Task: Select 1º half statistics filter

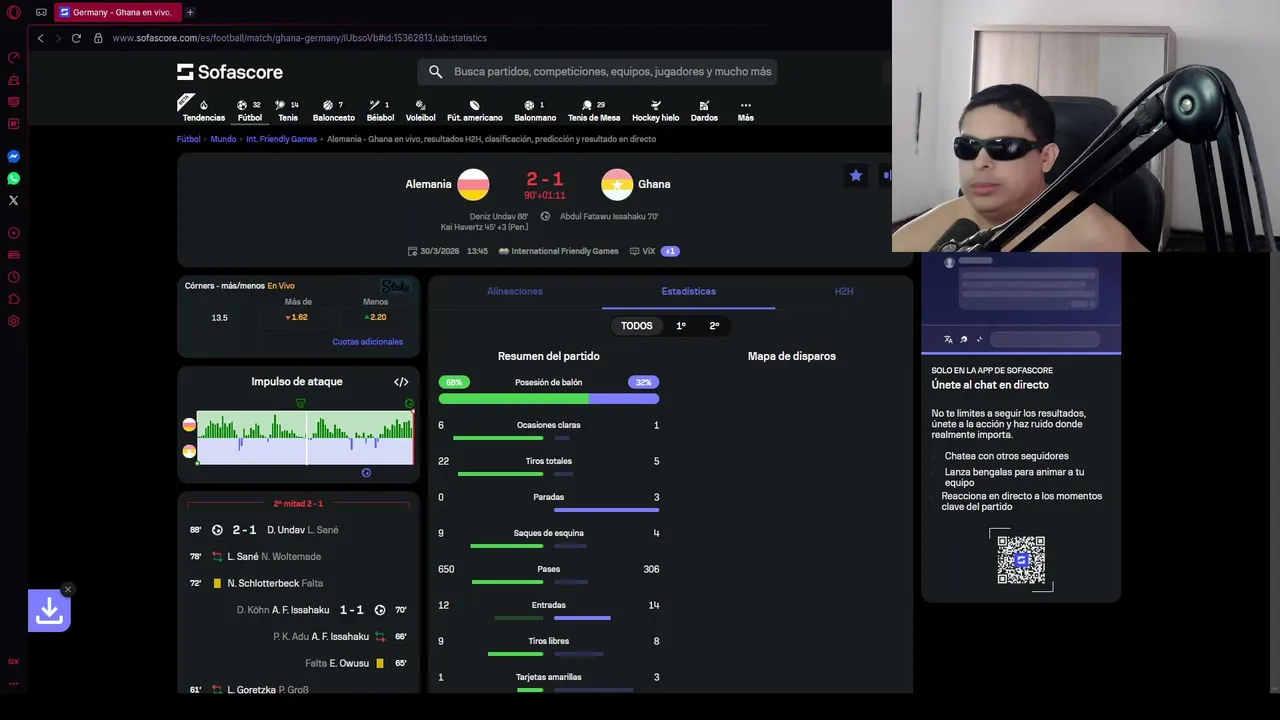Action: (x=681, y=326)
